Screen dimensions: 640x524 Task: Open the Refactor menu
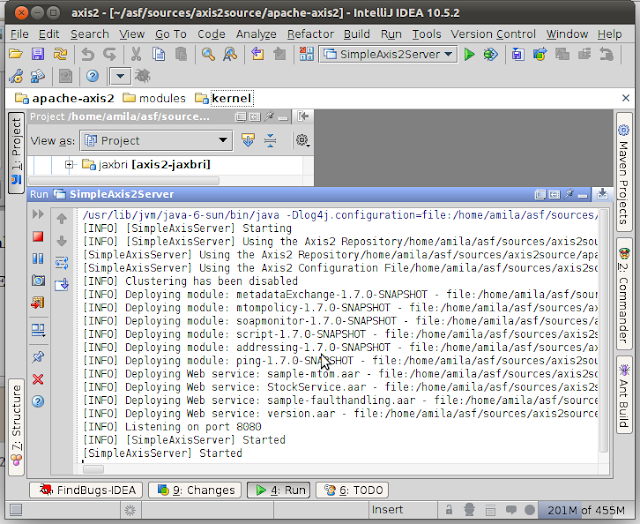310,34
